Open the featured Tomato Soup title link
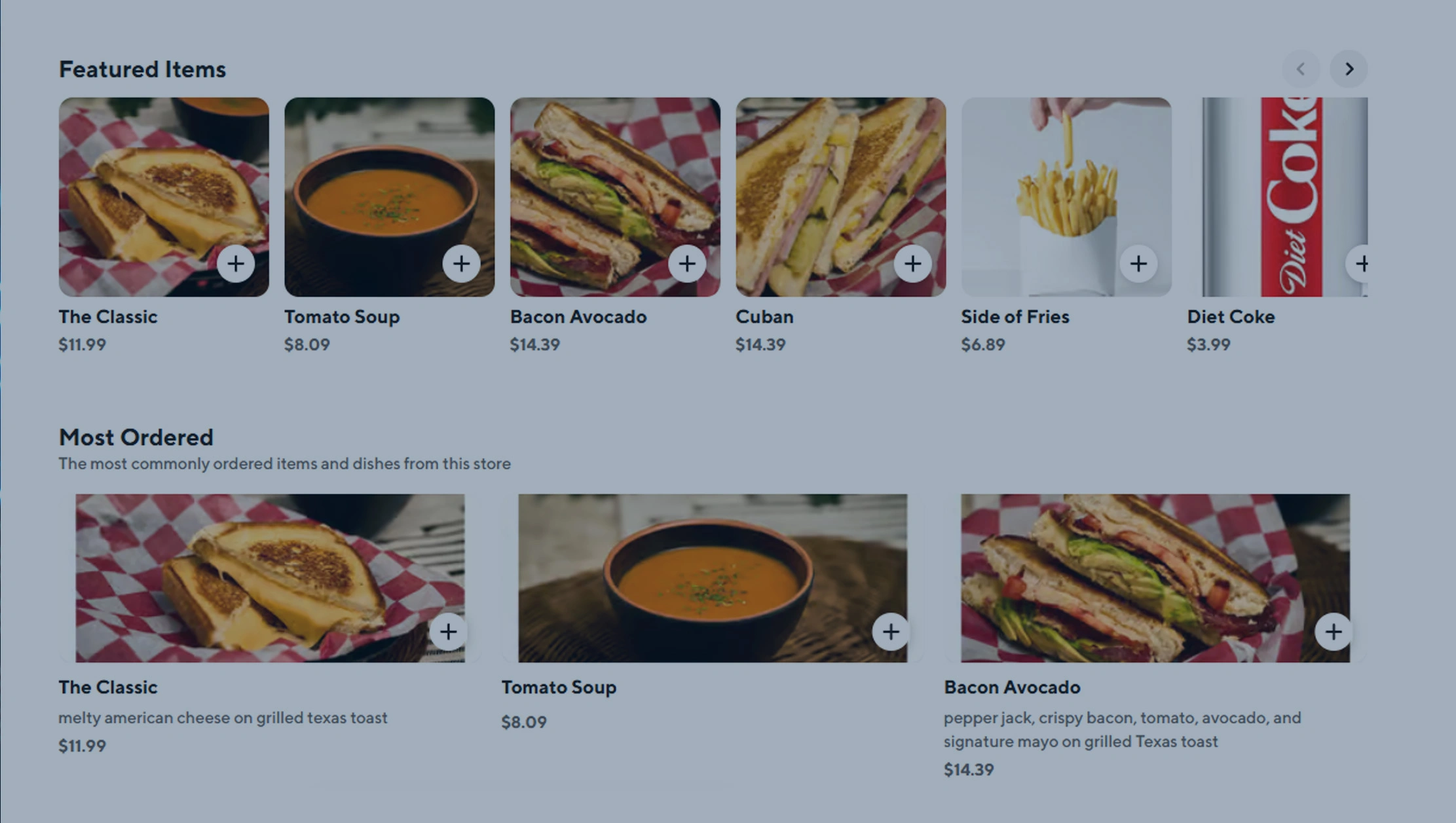The width and height of the screenshot is (1456, 823). [x=342, y=317]
